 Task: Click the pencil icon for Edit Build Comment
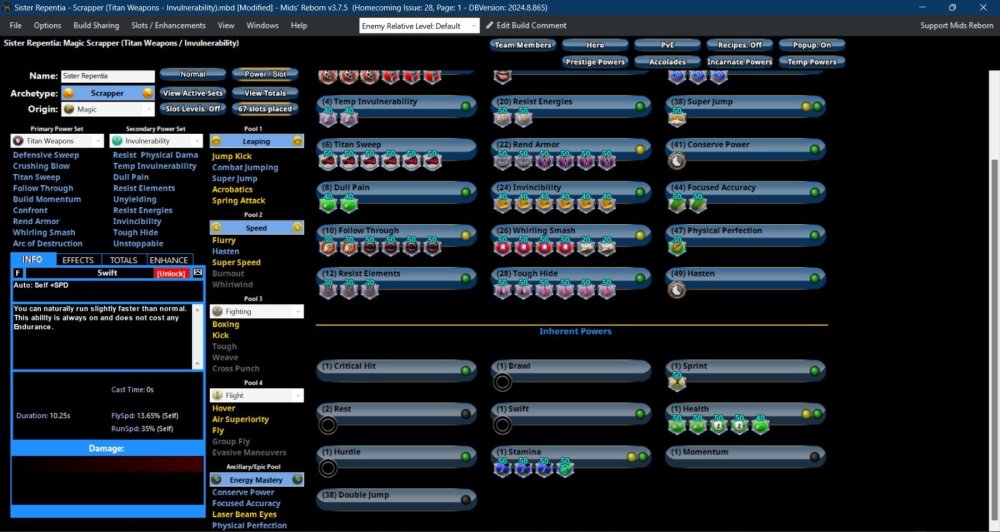(x=489, y=25)
